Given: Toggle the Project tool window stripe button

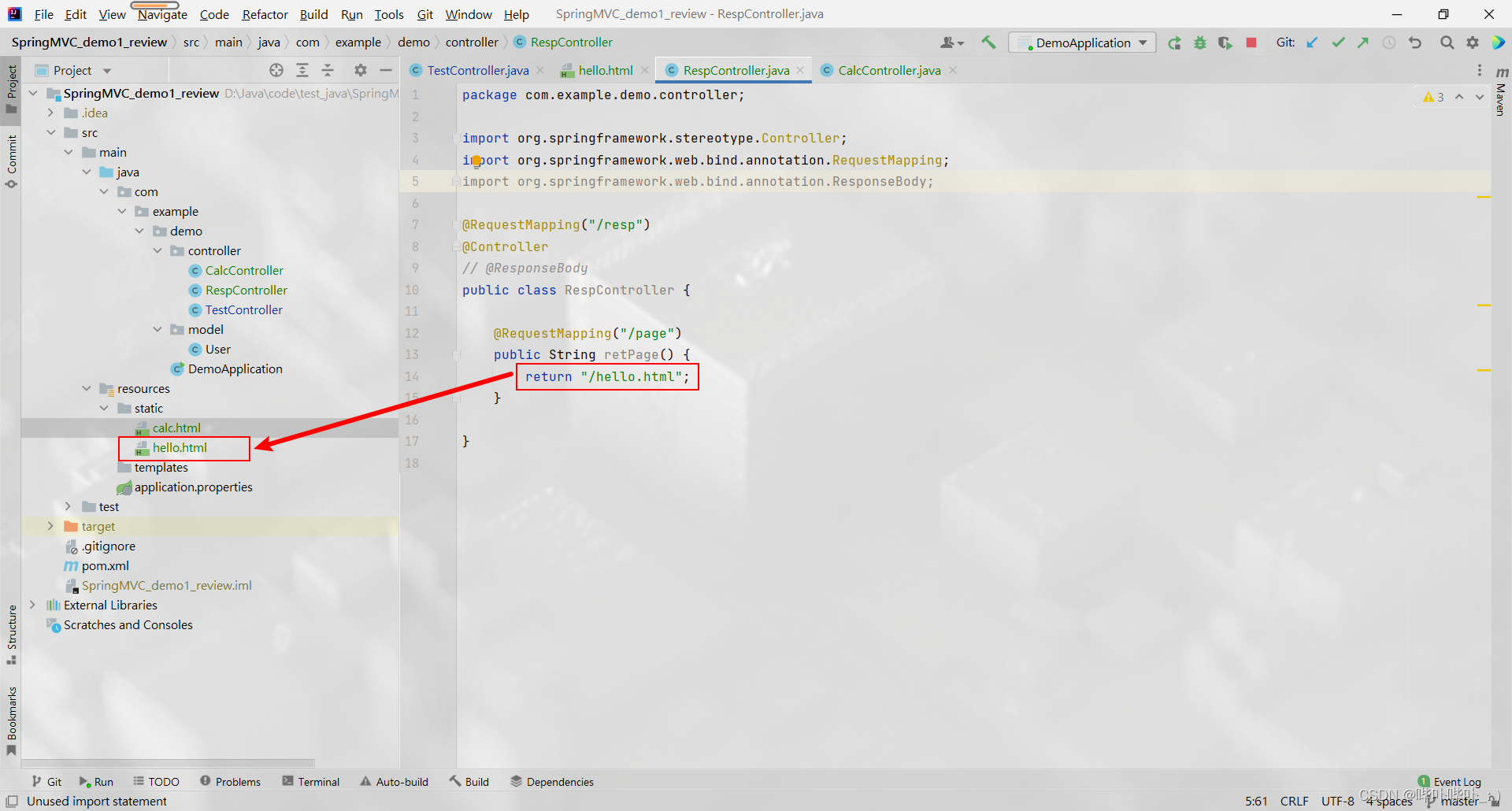Looking at the screenshot, I should tap(11, 88).
